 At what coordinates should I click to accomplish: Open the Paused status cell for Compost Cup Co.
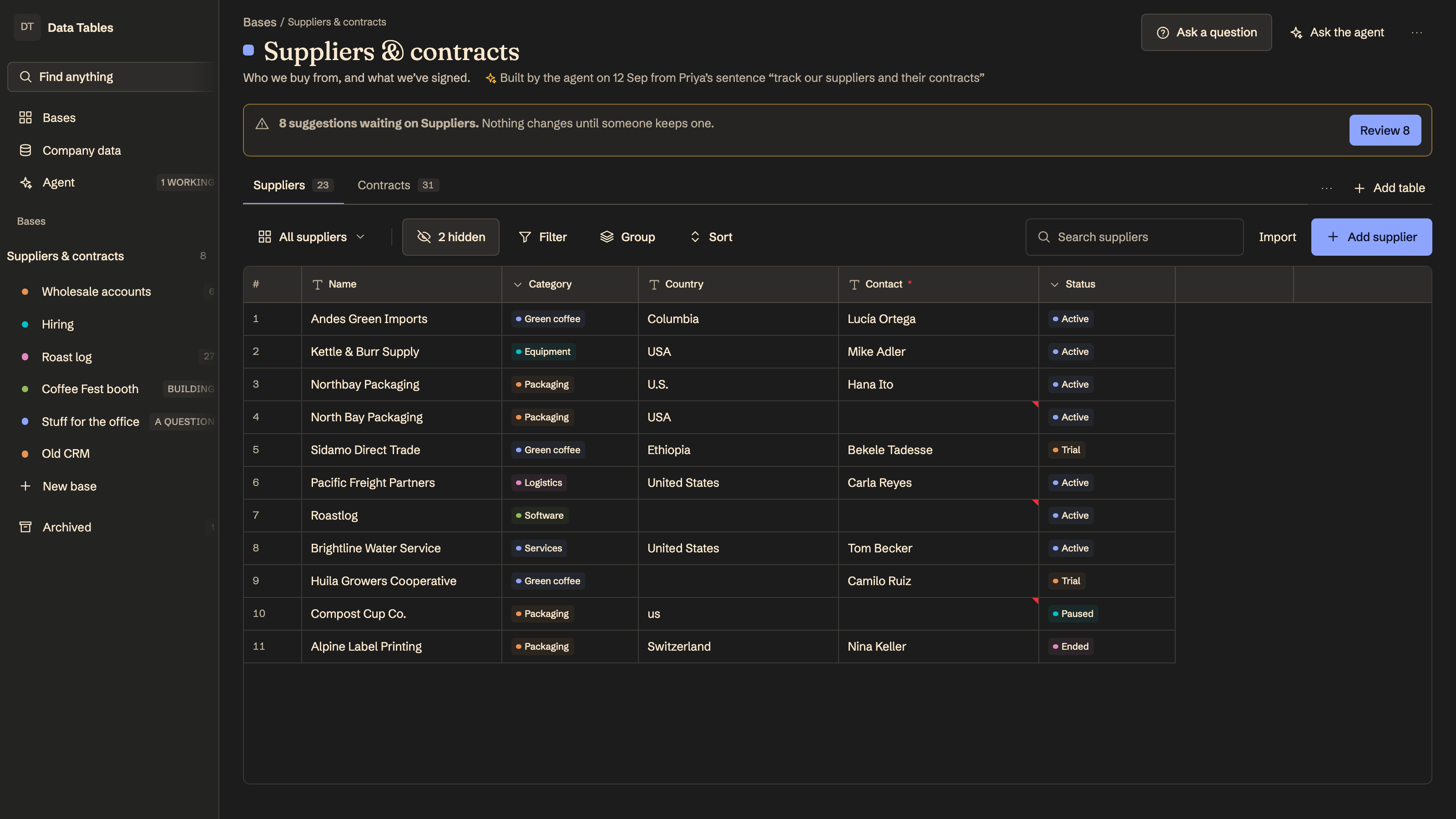[1107, 614]
